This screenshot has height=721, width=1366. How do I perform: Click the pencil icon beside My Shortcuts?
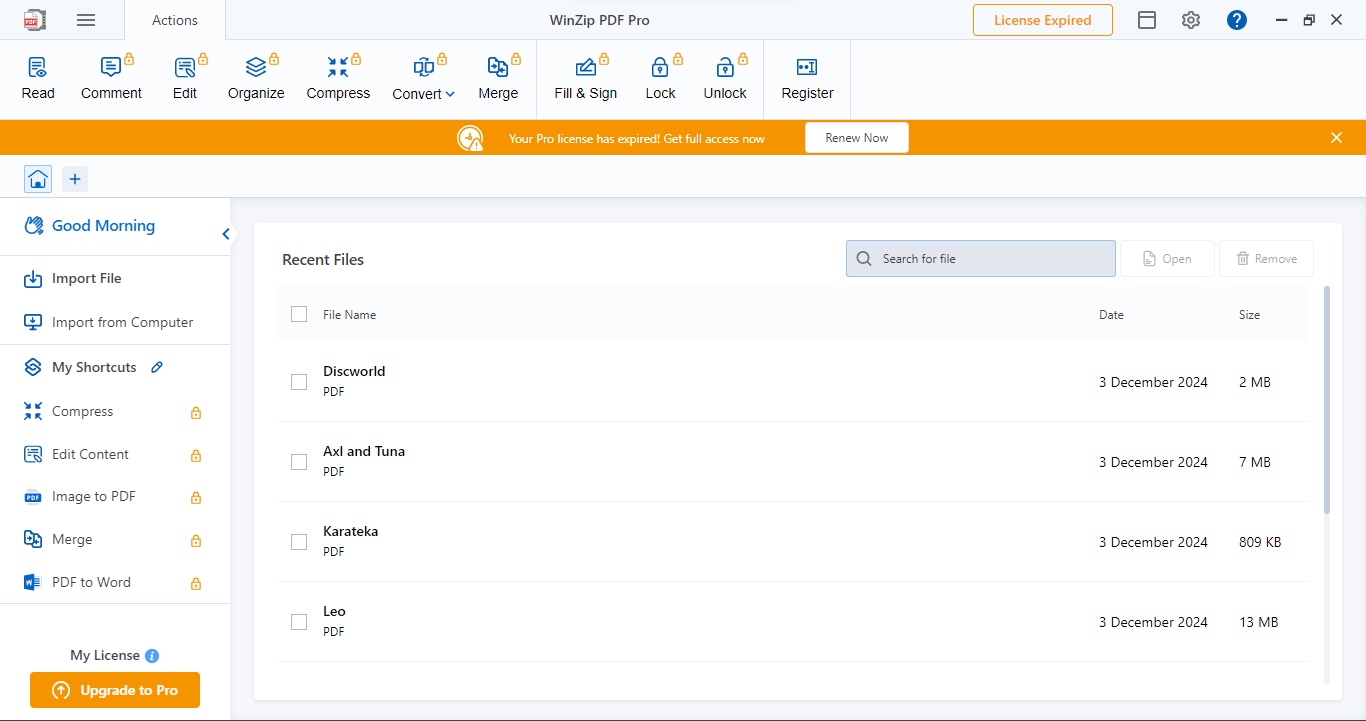157,367
